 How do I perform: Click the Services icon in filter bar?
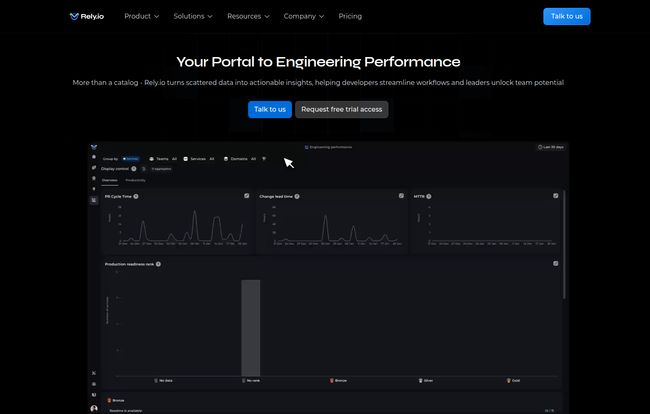[x=186, y=159]
